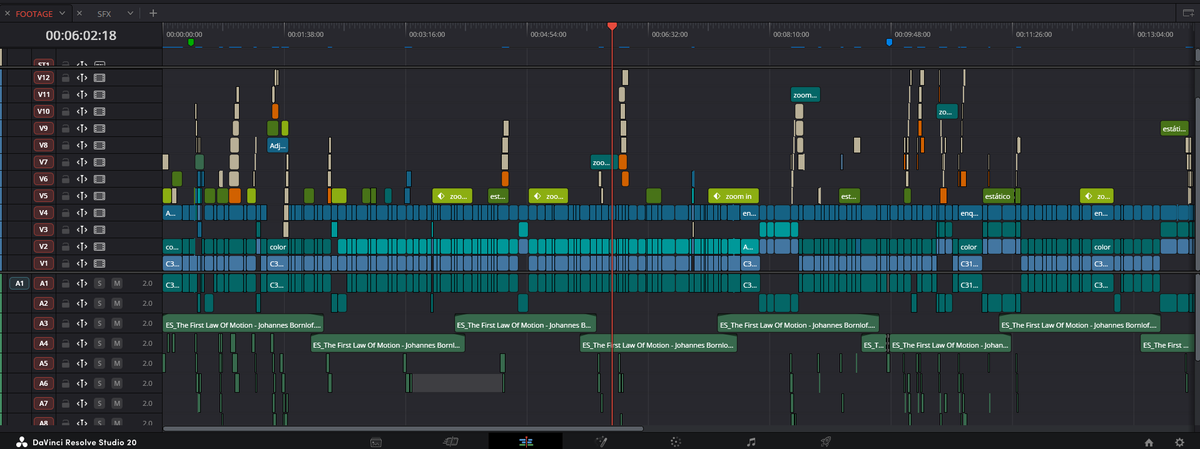1200x449 pixels.
Task: Toggle auto-select on audio track A1
Action: point(82,284)
